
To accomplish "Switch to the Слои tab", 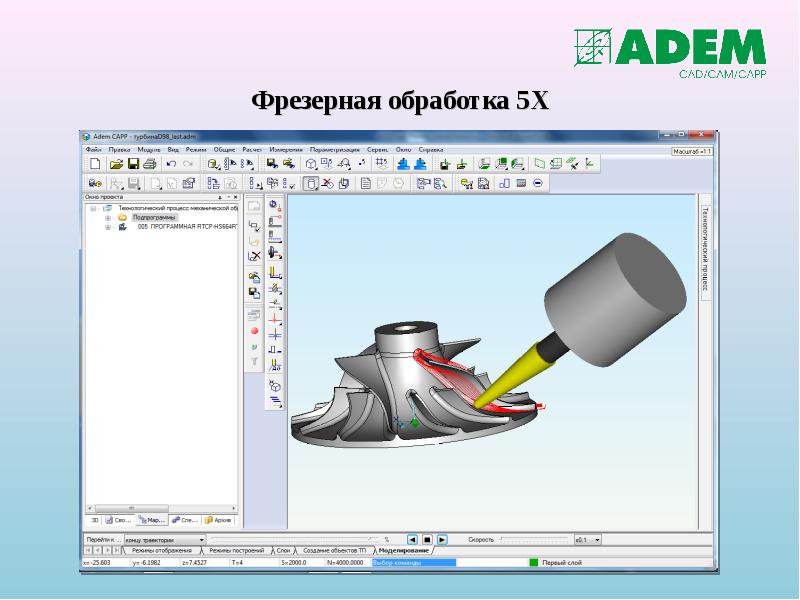I will click(283, 551).
